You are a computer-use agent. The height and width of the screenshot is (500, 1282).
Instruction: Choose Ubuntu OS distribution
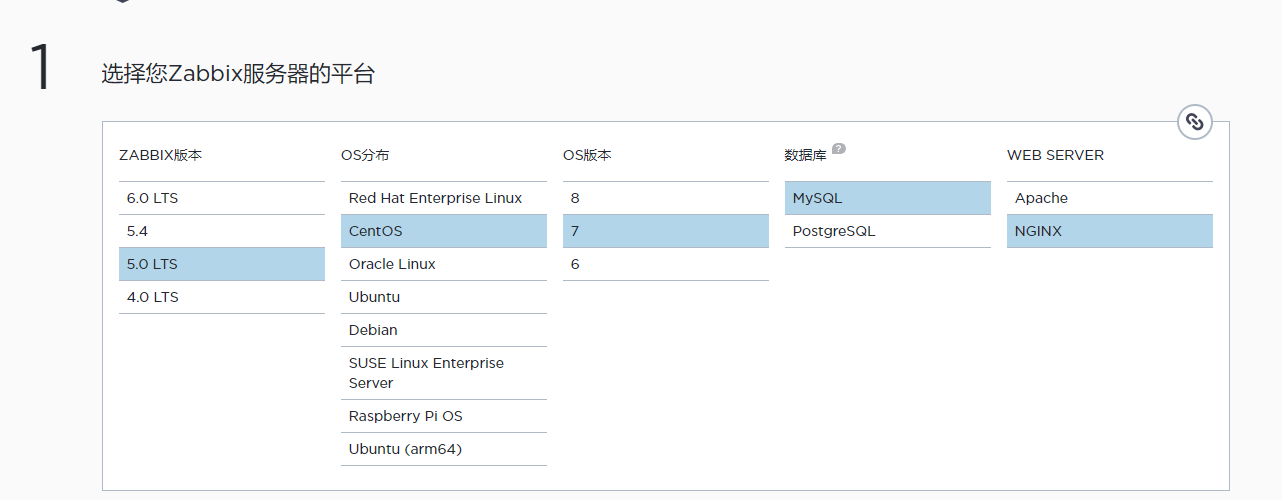click(x=444, y=297)
